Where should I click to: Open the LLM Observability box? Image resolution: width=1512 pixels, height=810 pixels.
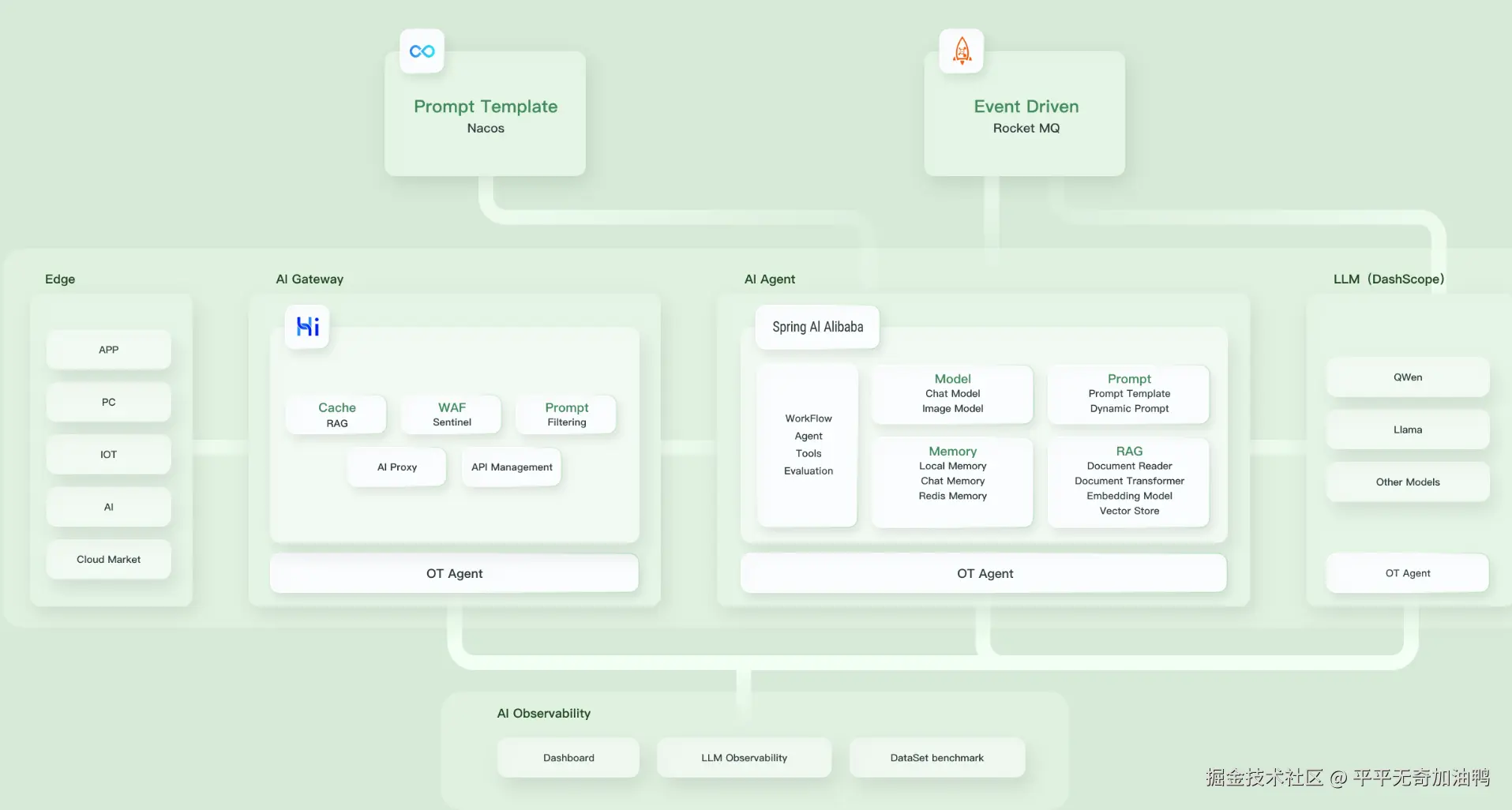tap(744, 758)
